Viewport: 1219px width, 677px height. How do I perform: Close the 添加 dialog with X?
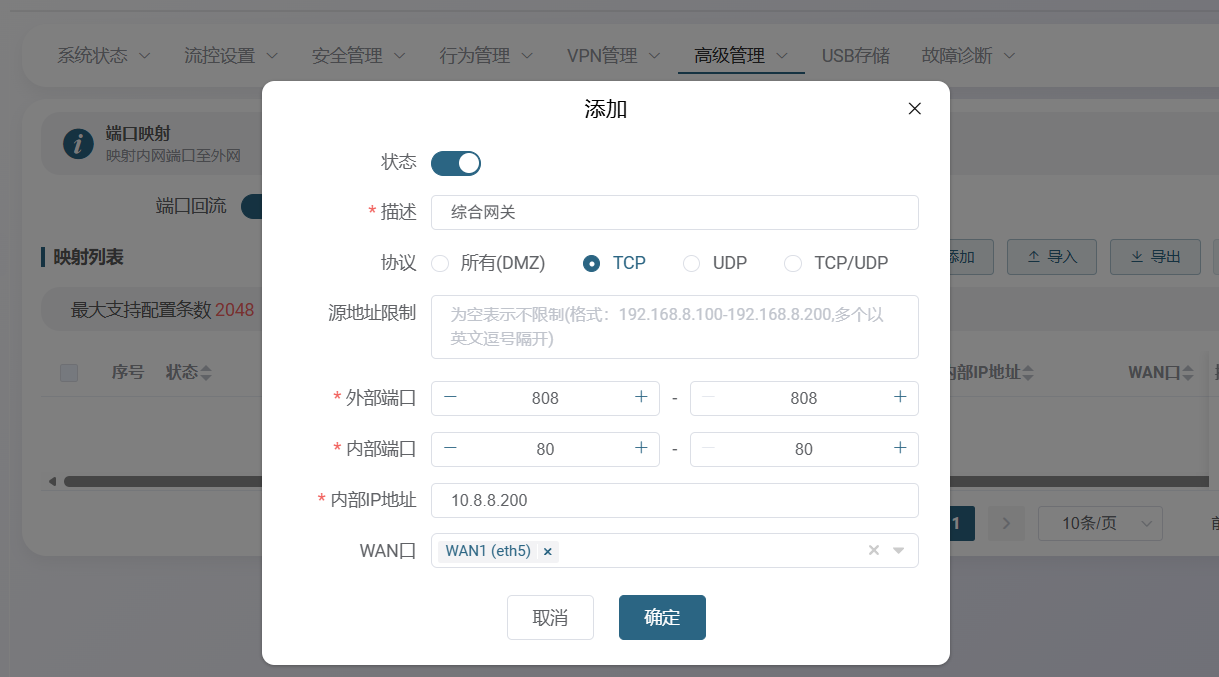(914, 109)
